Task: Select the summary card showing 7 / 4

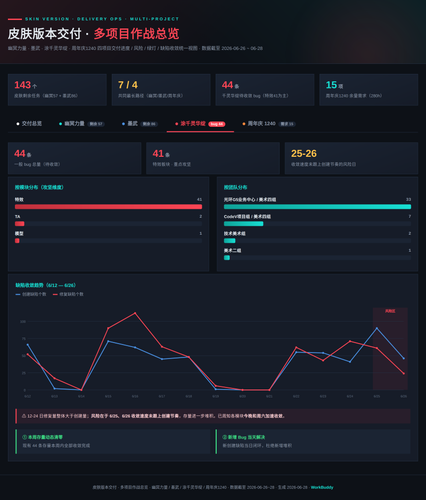Action: pyautogui.click(x=161, y=90)
